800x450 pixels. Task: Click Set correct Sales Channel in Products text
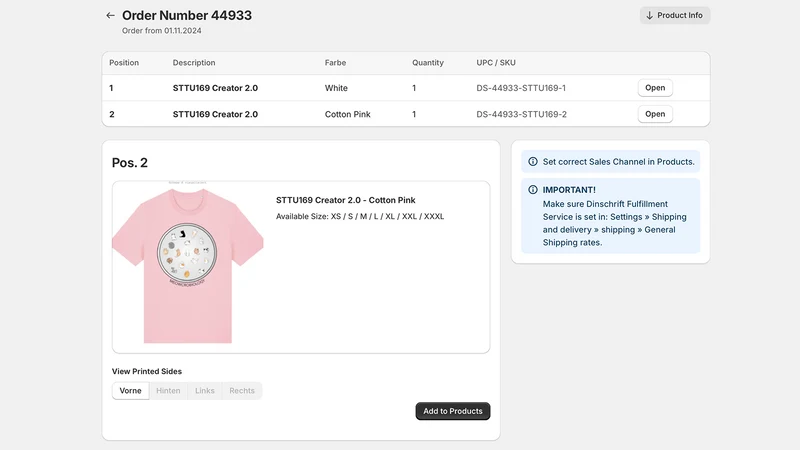click(x=618, y=162)
